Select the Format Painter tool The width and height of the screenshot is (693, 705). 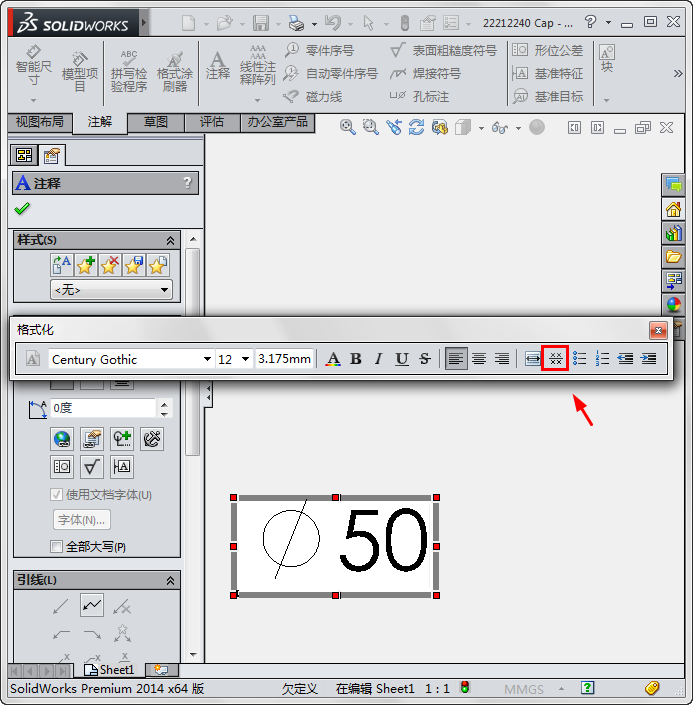(174, 72)
